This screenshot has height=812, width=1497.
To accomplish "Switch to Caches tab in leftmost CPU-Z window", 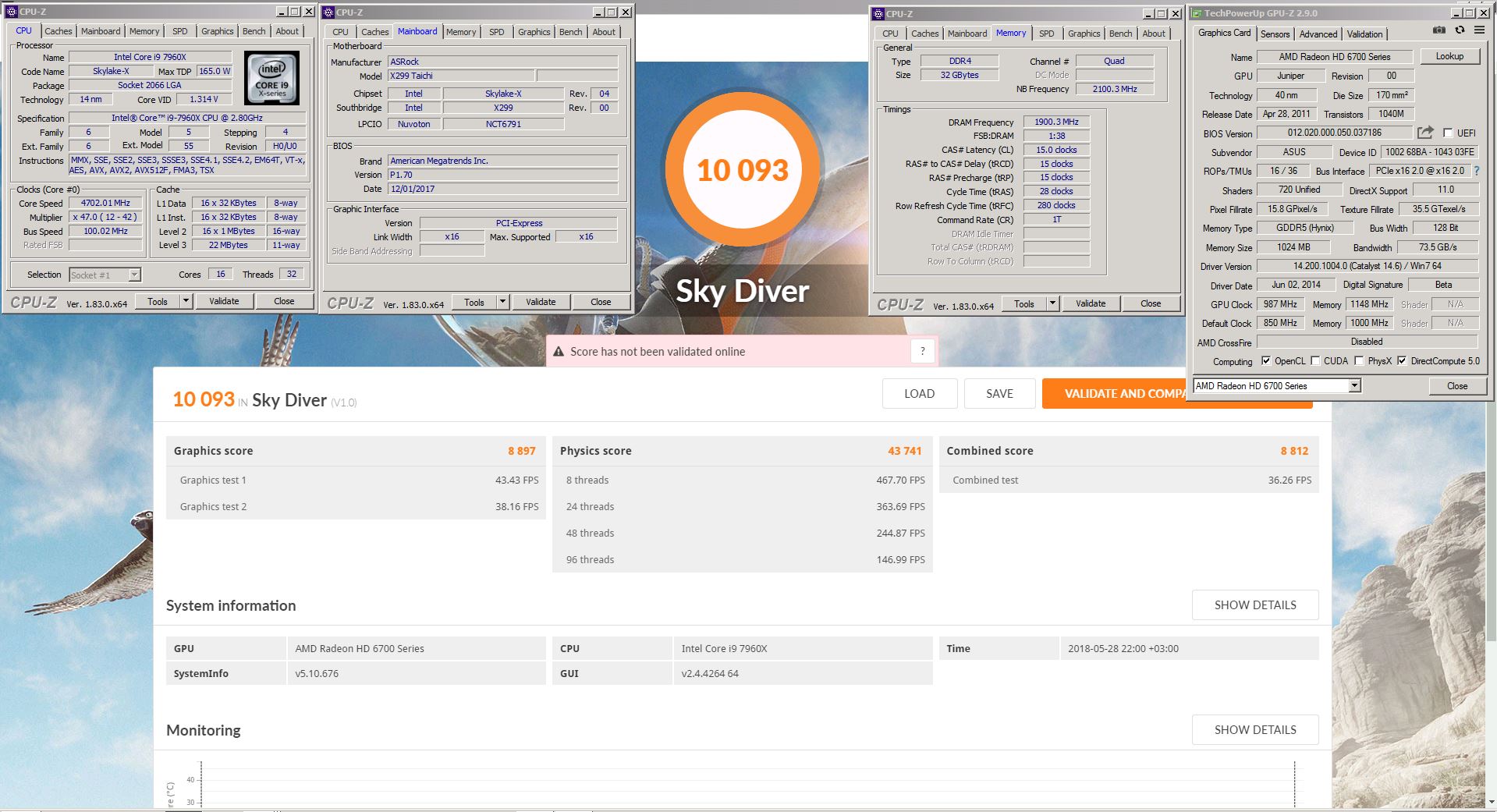I will click(x=58, y=31).
